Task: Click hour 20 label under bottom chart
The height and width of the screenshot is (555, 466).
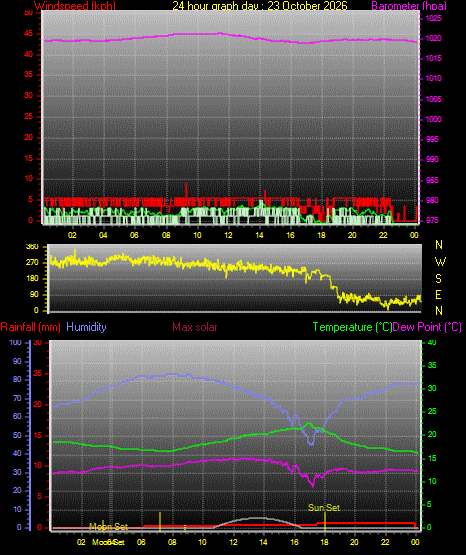Action: 354,542
